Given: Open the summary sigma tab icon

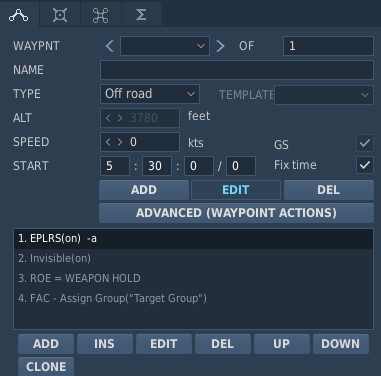Looking at the screenshot, I should click(x=141, y=15).
